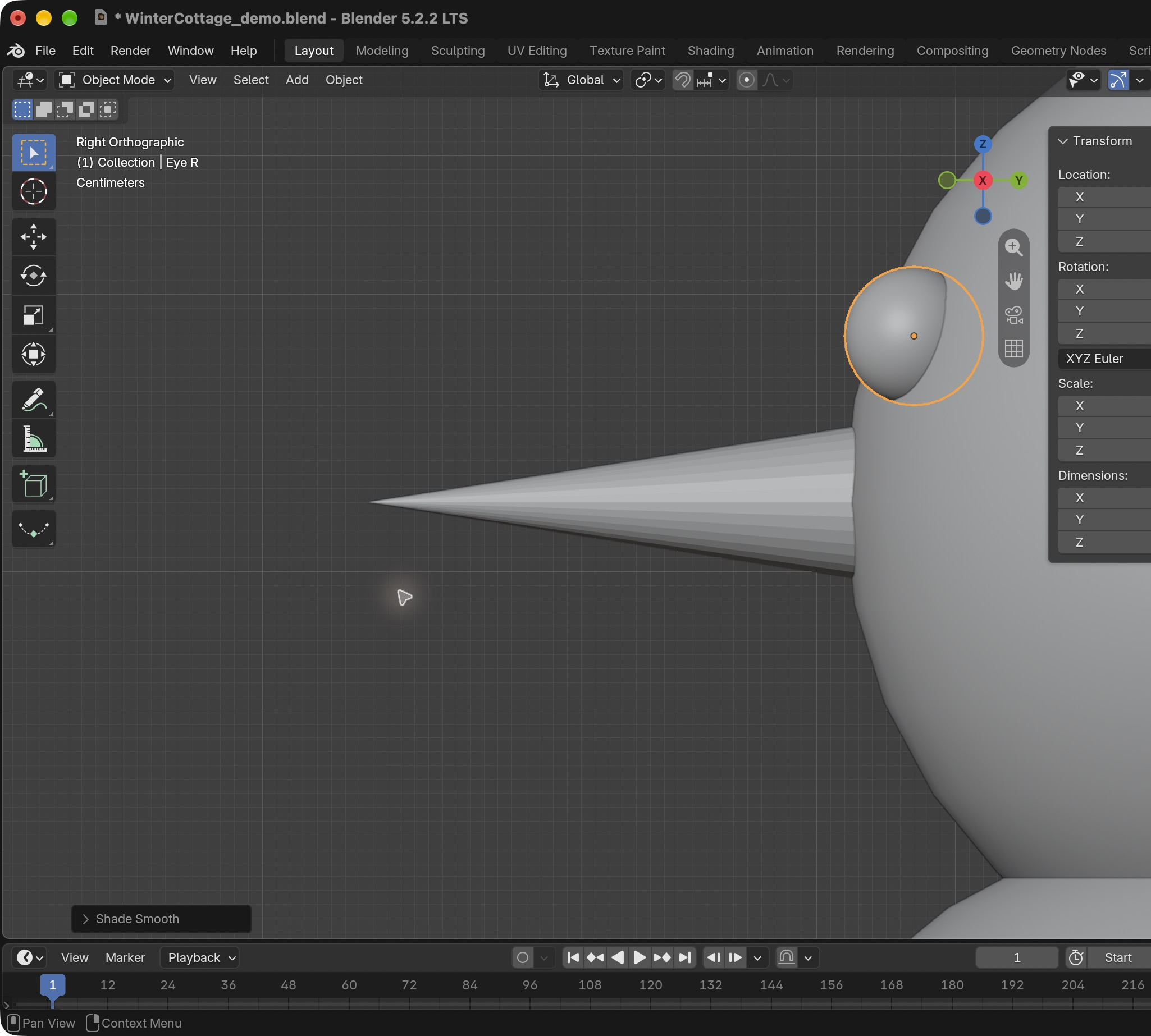Switch perspective/orthographic grid icon
This screenshot has width=1151, height=1036.
(x=1013, y=348)
